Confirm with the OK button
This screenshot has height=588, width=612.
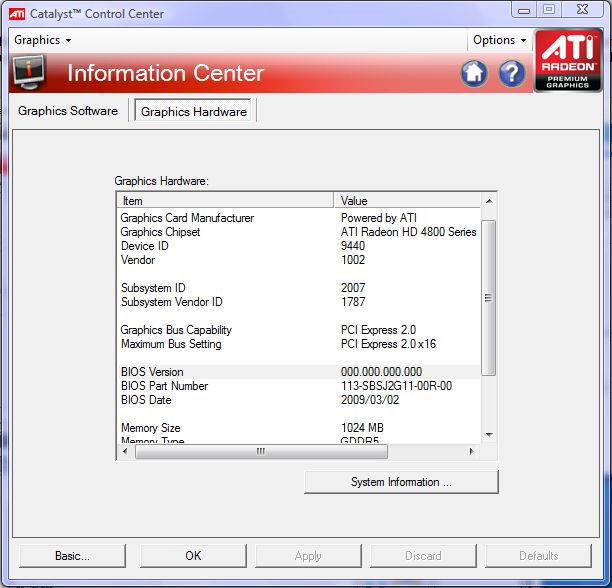[193, 556]
